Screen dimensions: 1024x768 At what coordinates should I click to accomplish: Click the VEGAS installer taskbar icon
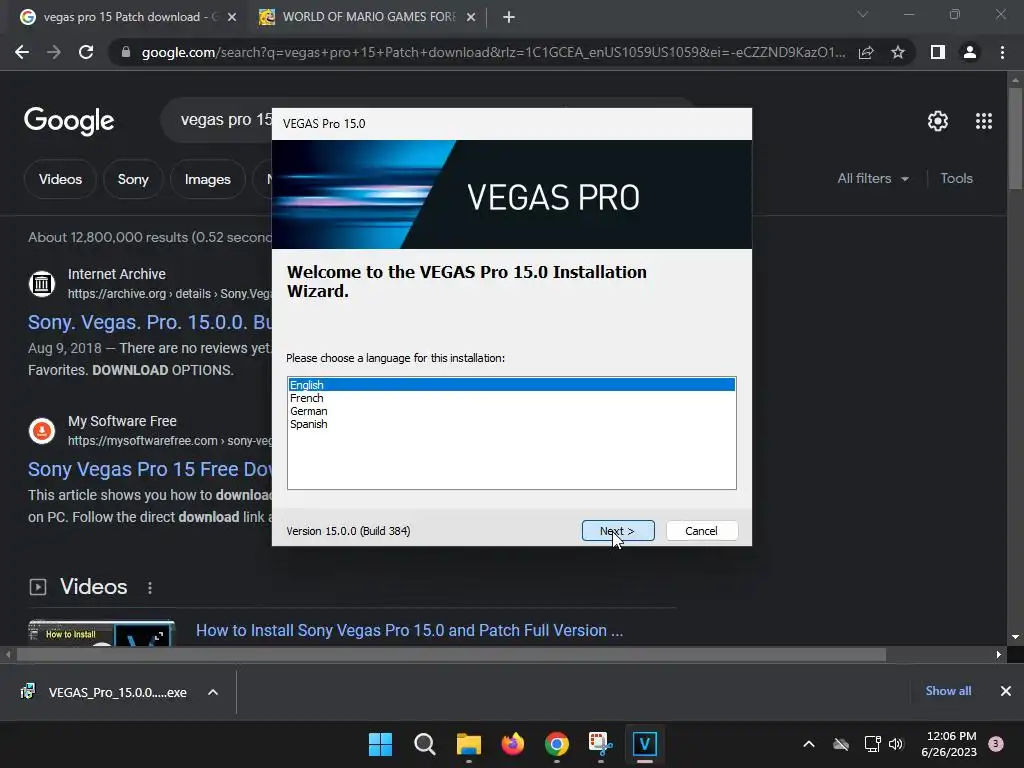tap(645, 744)
